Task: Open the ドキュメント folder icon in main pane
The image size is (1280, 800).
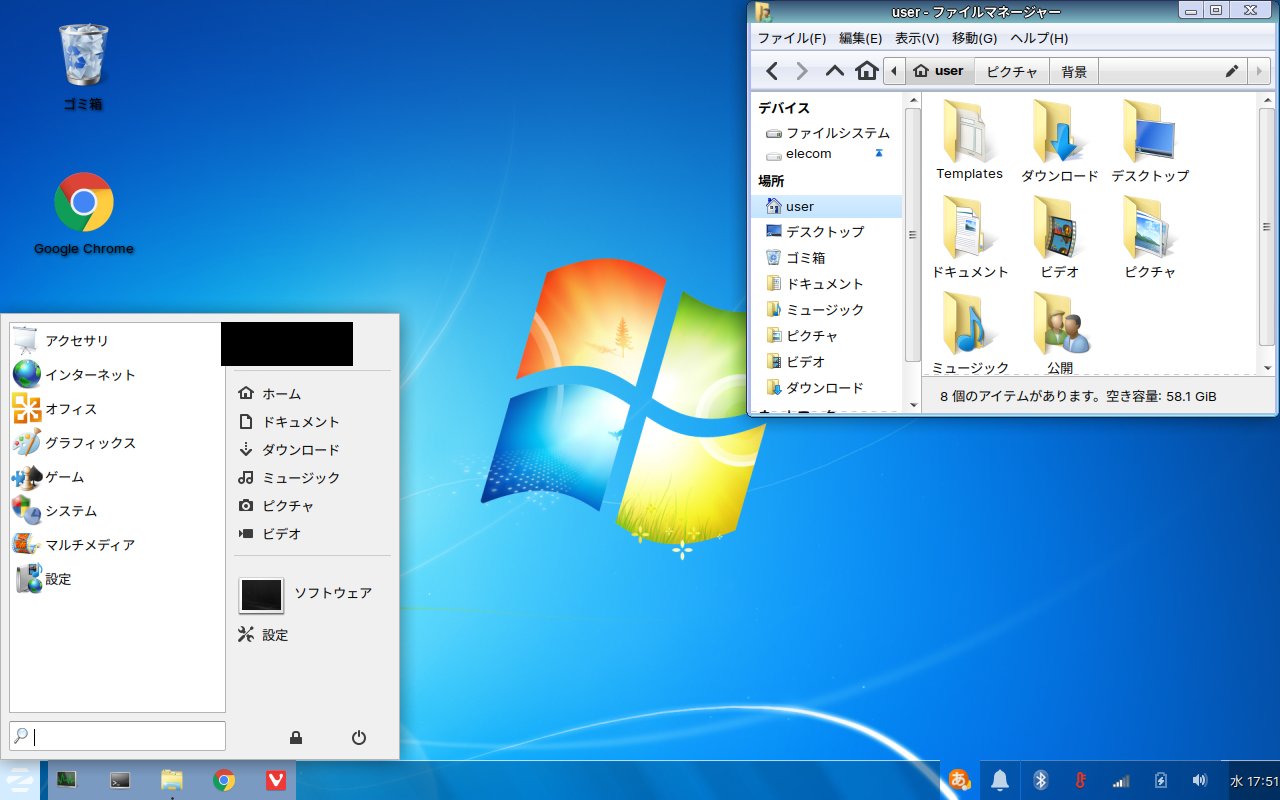Action: point(969,237)
